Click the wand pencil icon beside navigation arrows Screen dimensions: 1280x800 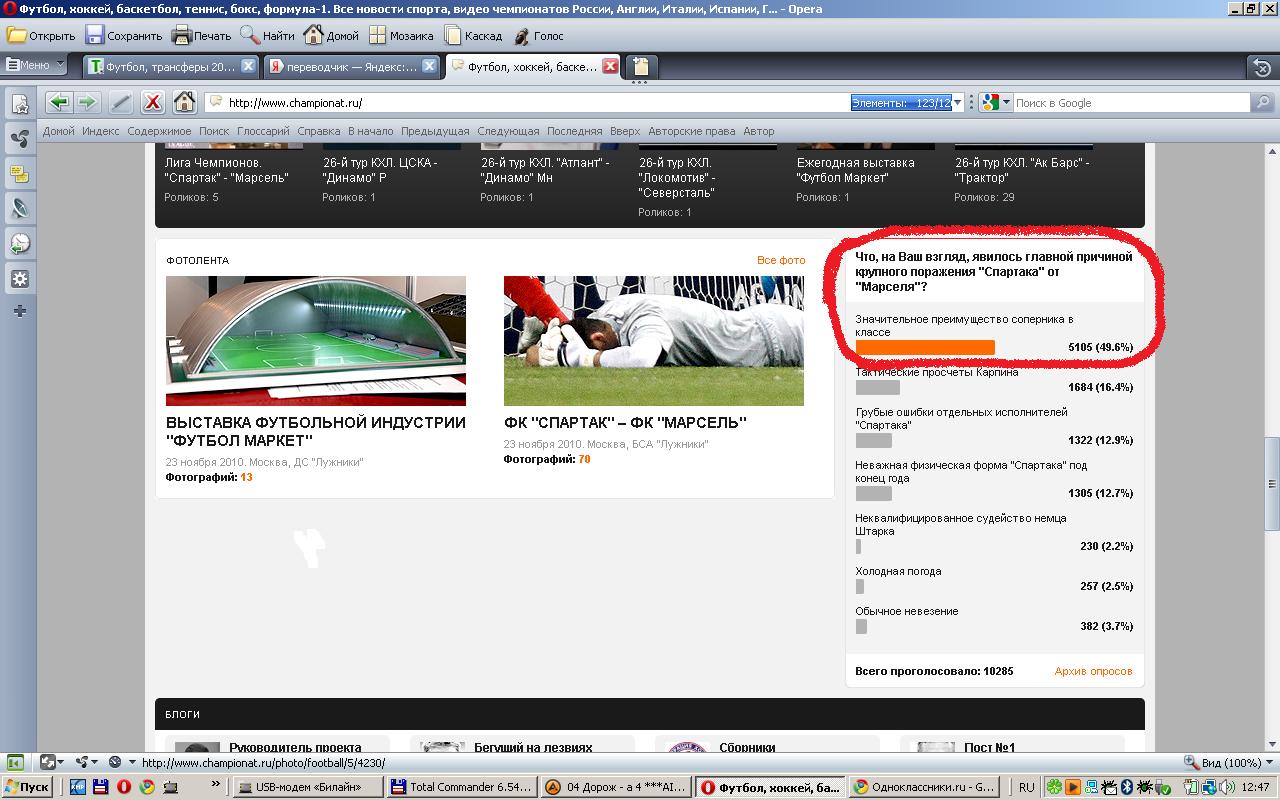point(121,102)
